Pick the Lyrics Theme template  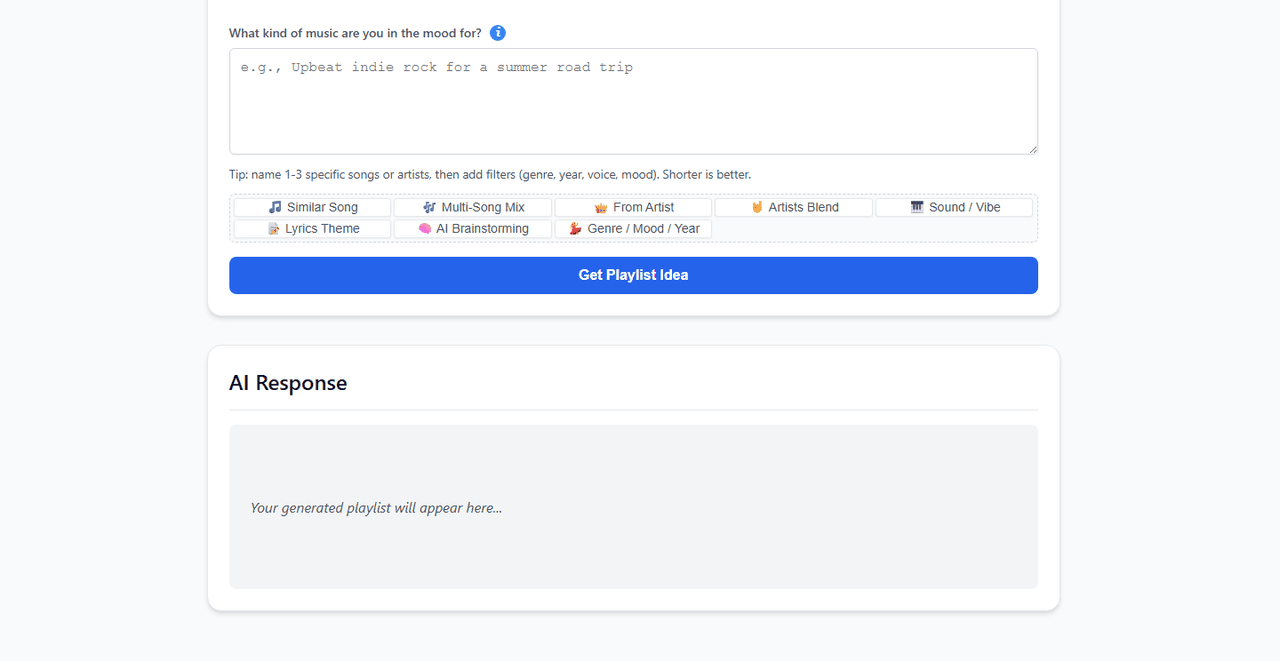click(313, 229)
